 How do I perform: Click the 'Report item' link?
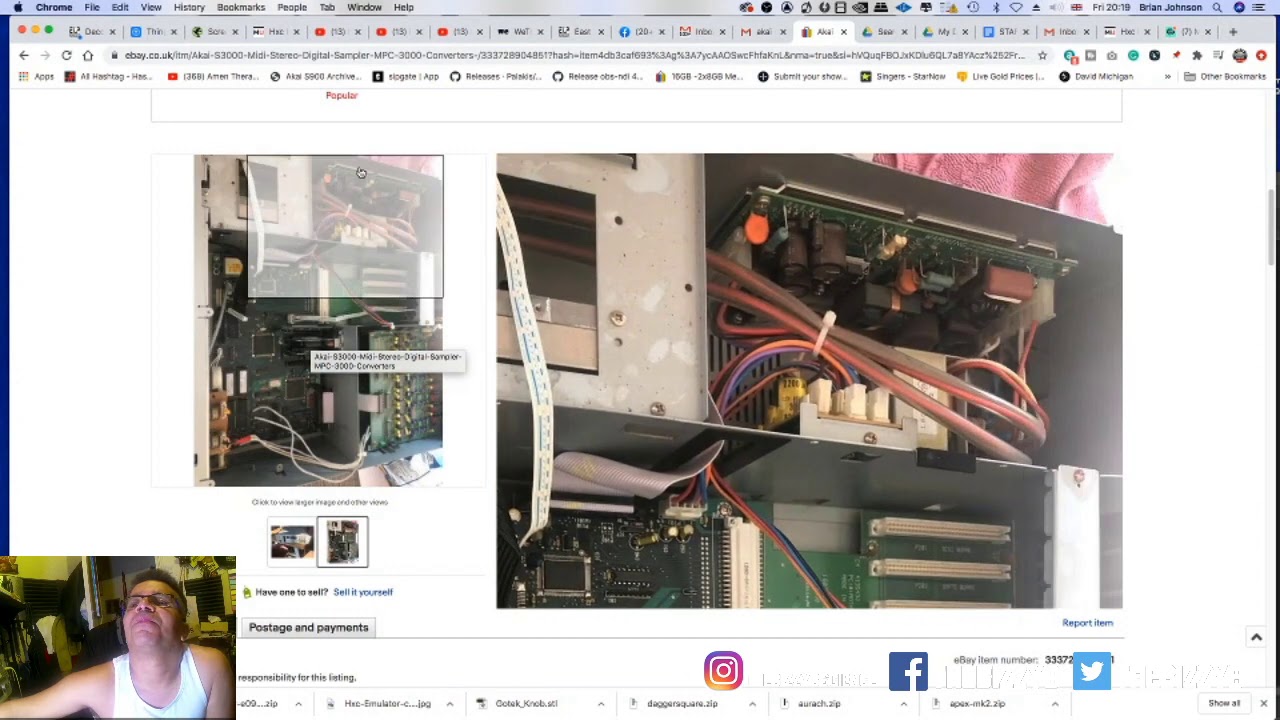click(x=1087, y=623)
